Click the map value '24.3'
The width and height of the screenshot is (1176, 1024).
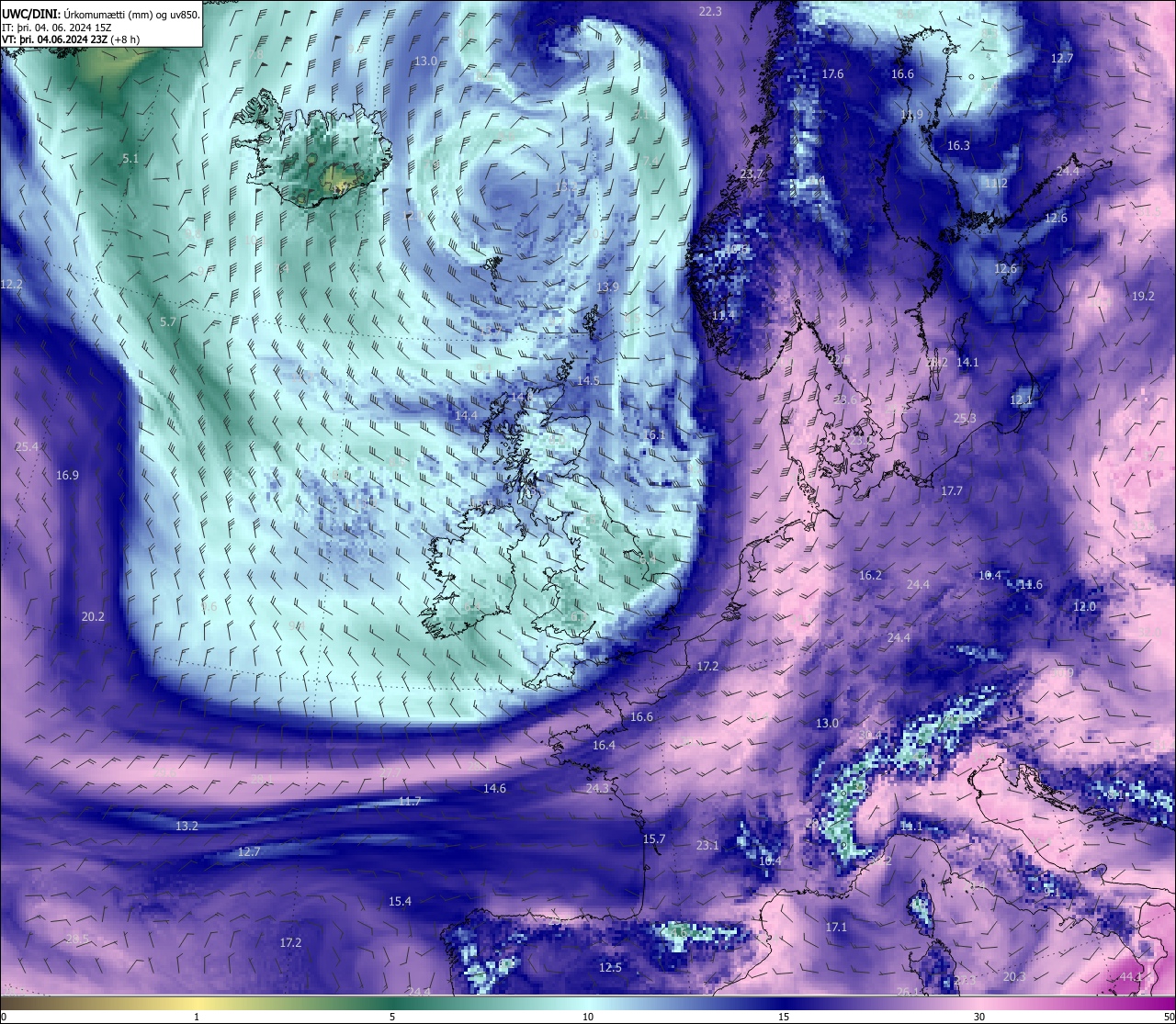click(x=597, y=788)
